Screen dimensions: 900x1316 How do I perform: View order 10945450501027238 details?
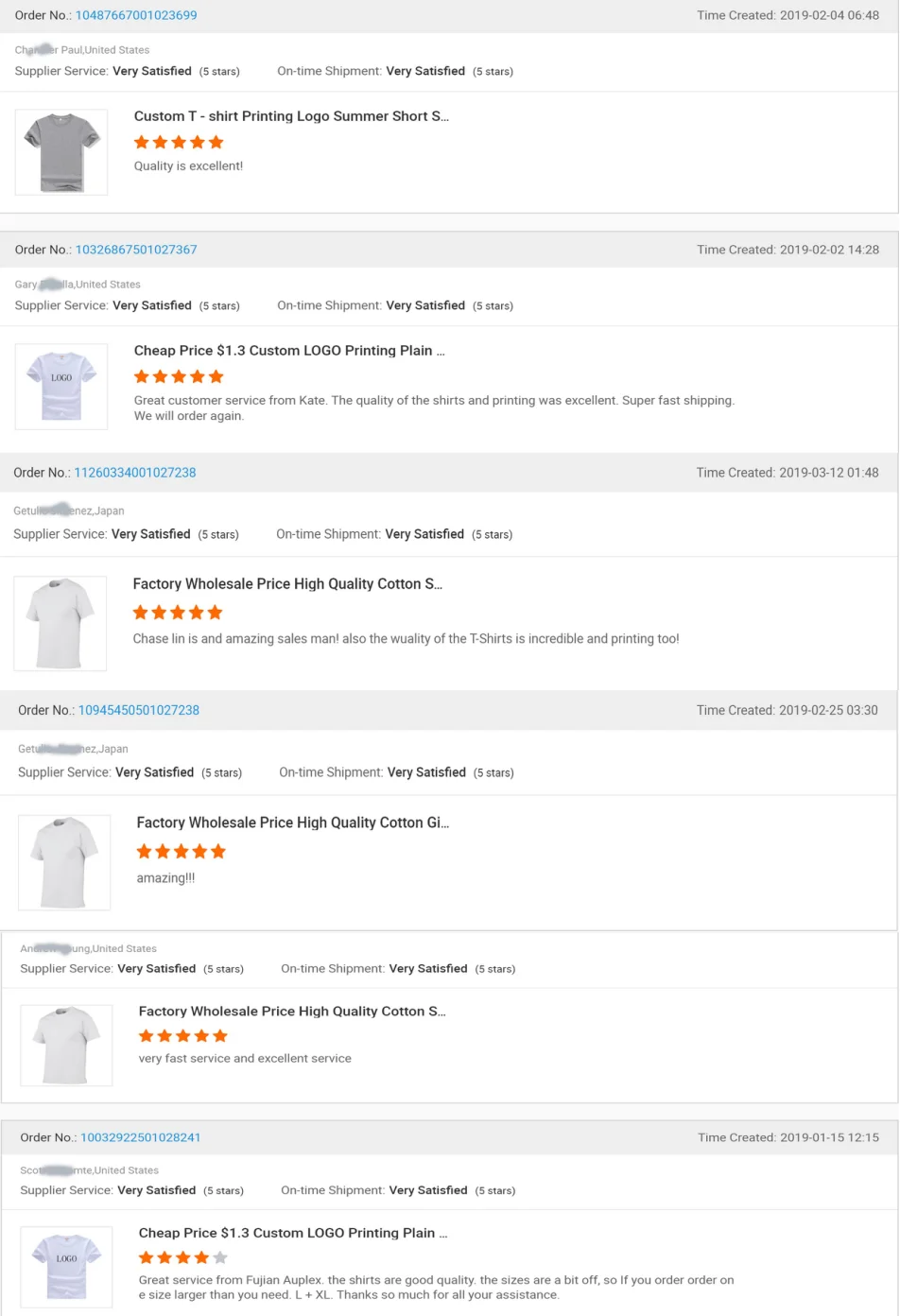(139, 710)
